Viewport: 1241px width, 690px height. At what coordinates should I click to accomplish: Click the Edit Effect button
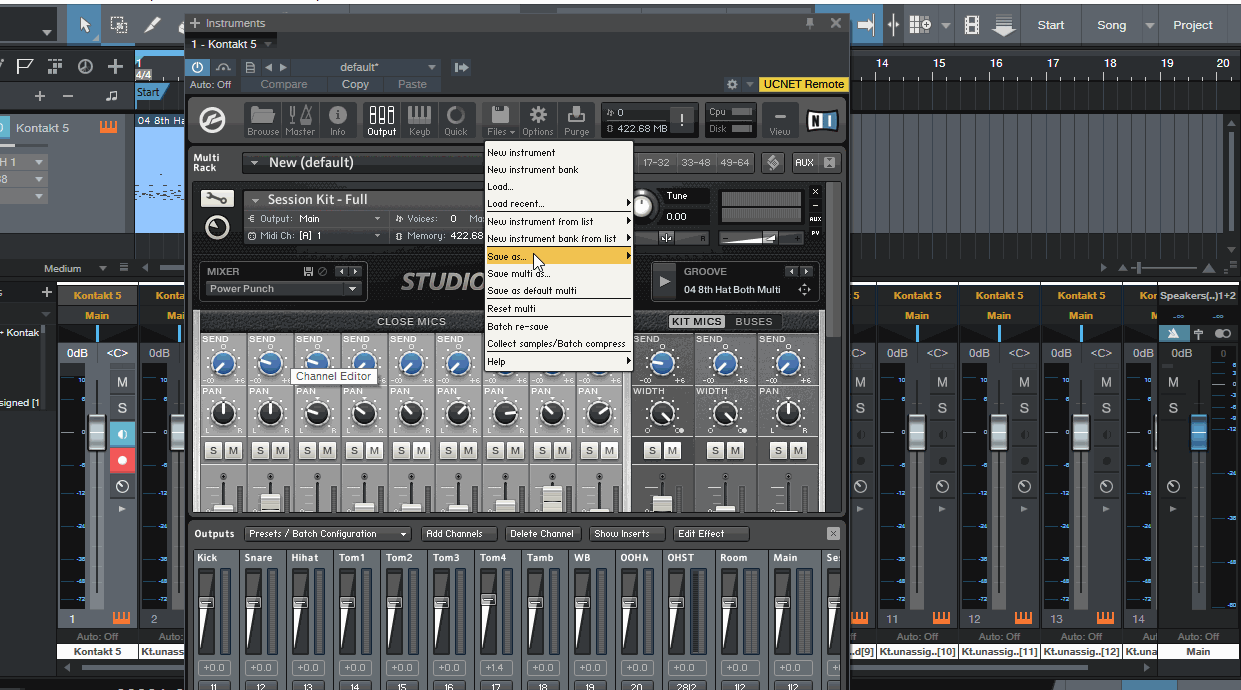coord(710,534)
